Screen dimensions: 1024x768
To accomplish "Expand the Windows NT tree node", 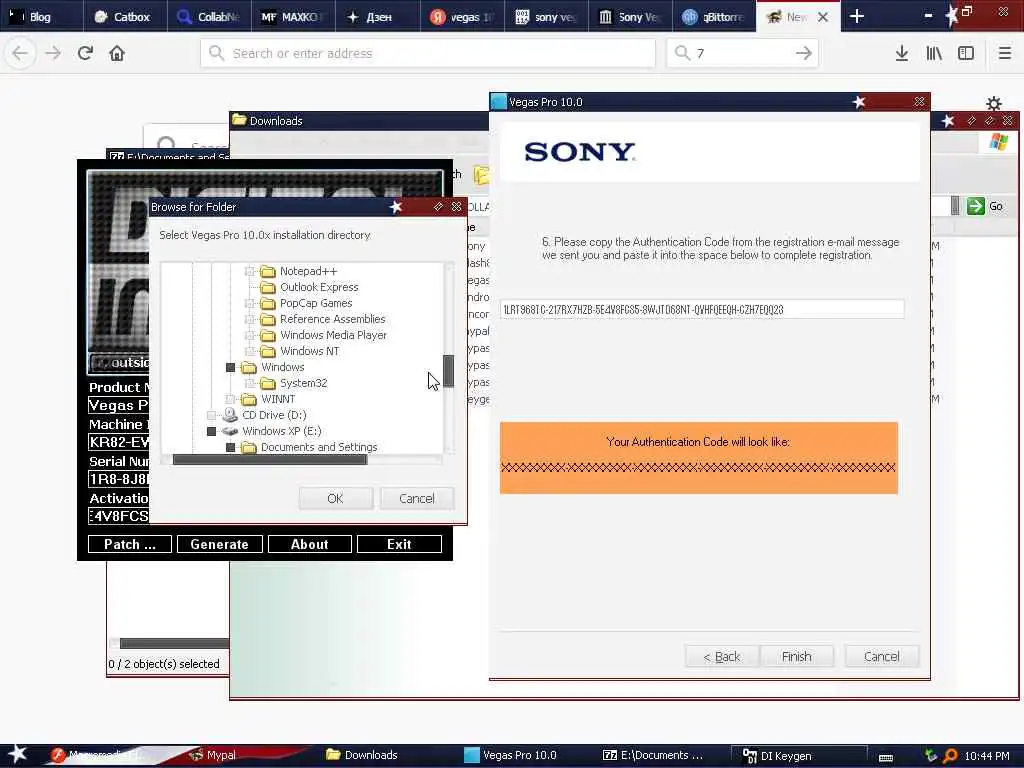I will pos(249,351).
